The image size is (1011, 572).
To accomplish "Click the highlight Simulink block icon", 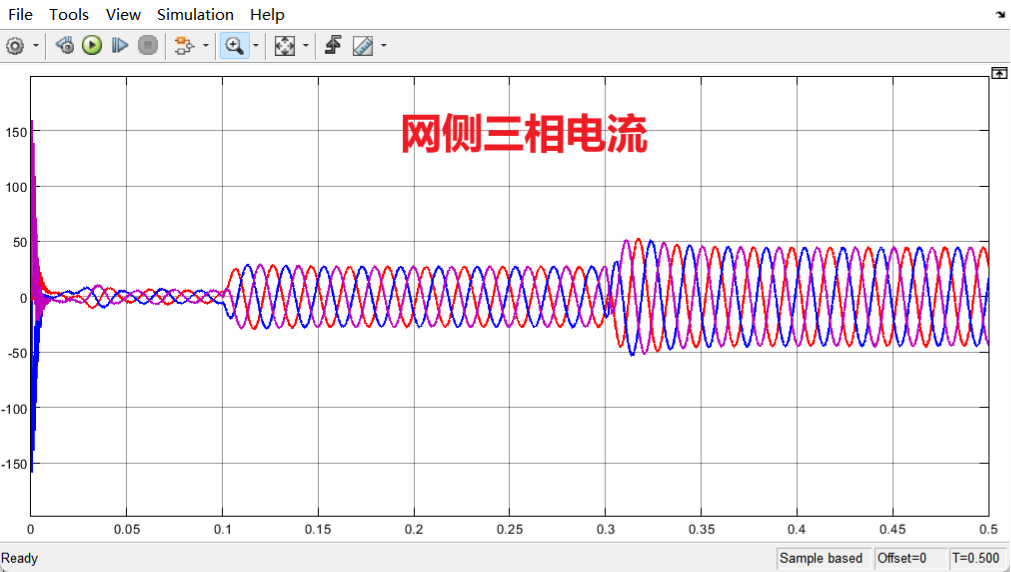I will 184,45.
